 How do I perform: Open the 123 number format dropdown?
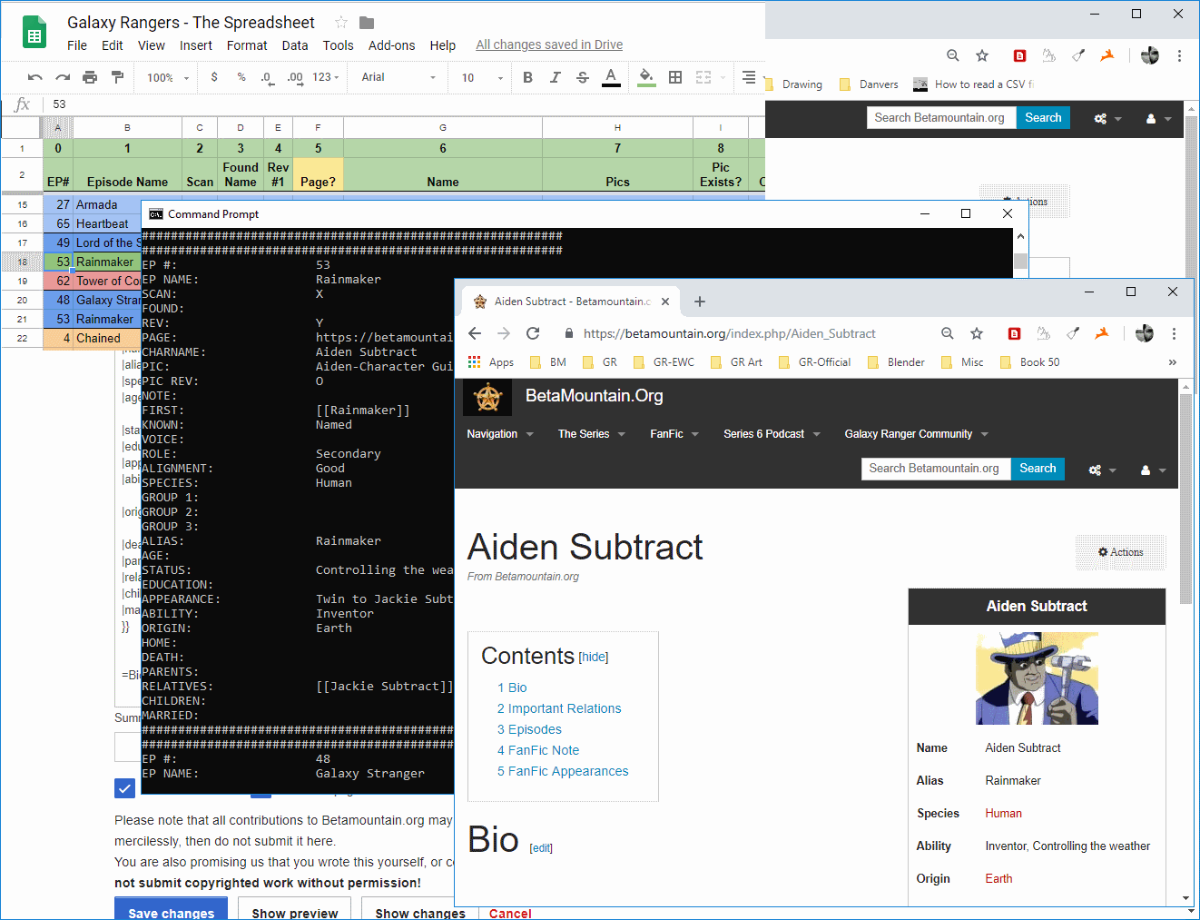click(326, 77)
